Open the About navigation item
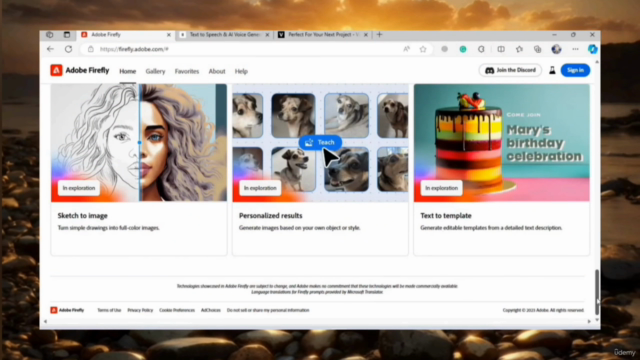Screen dimensions: 640x360 [217, 71]
